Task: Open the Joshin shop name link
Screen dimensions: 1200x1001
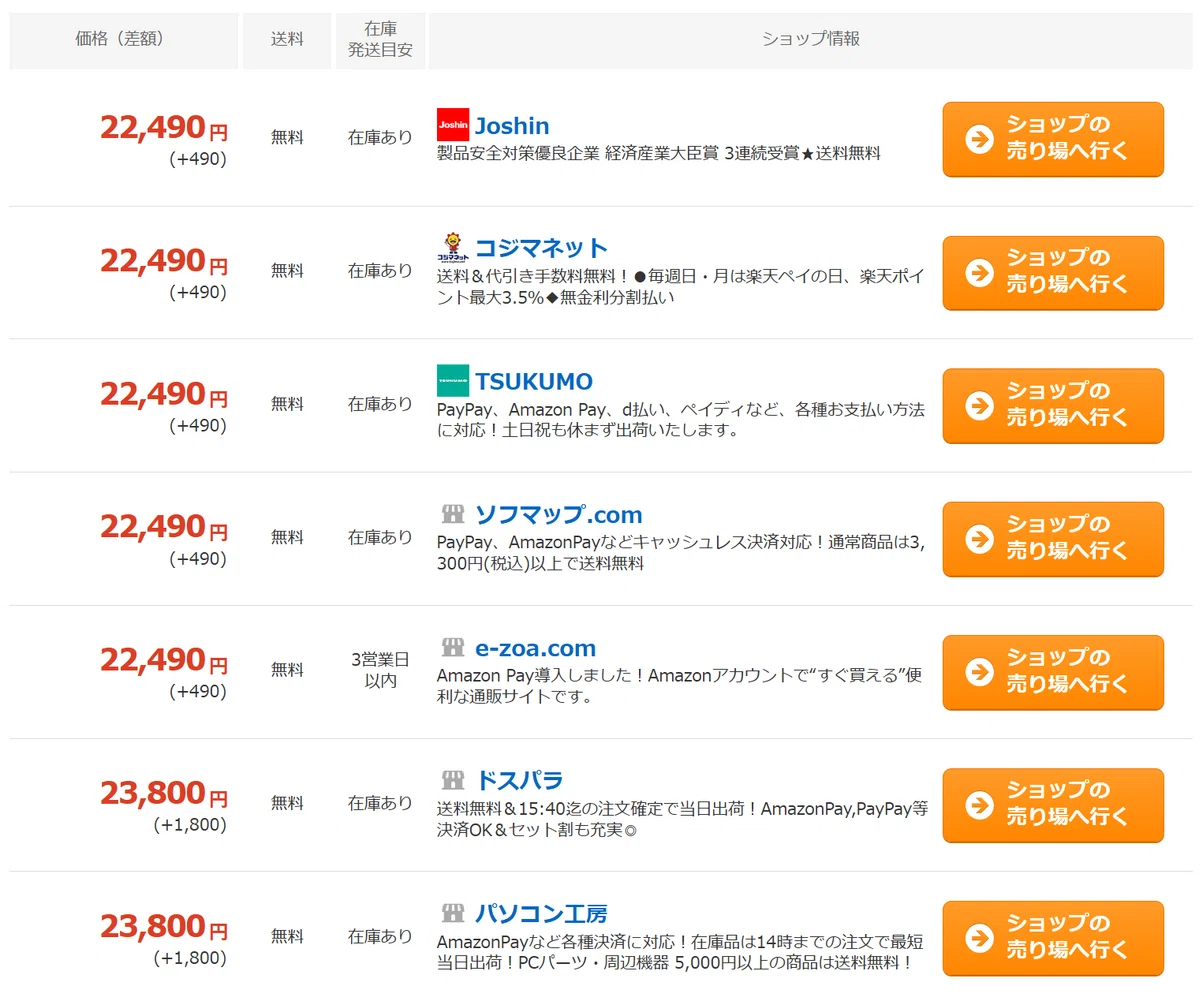Action: pos(512,126)
